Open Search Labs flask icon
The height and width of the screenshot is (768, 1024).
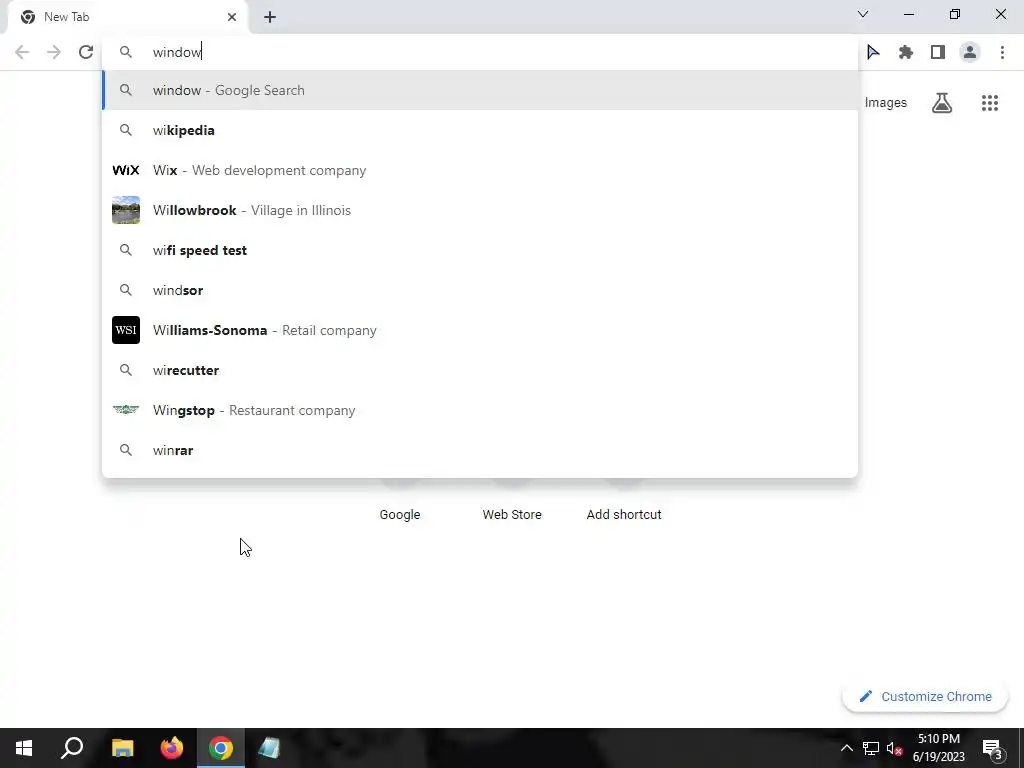coord(942,103)
